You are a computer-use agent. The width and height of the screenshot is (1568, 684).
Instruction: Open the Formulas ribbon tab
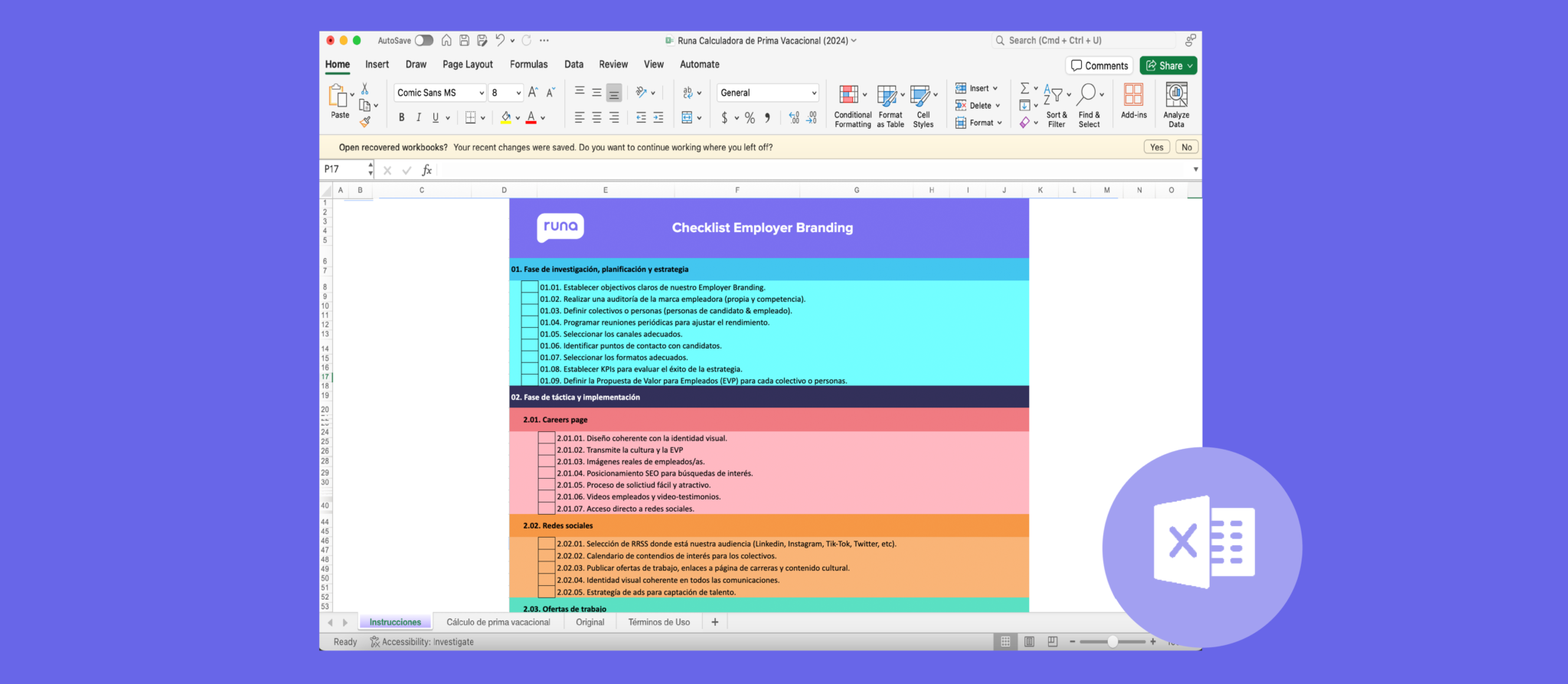529,64
